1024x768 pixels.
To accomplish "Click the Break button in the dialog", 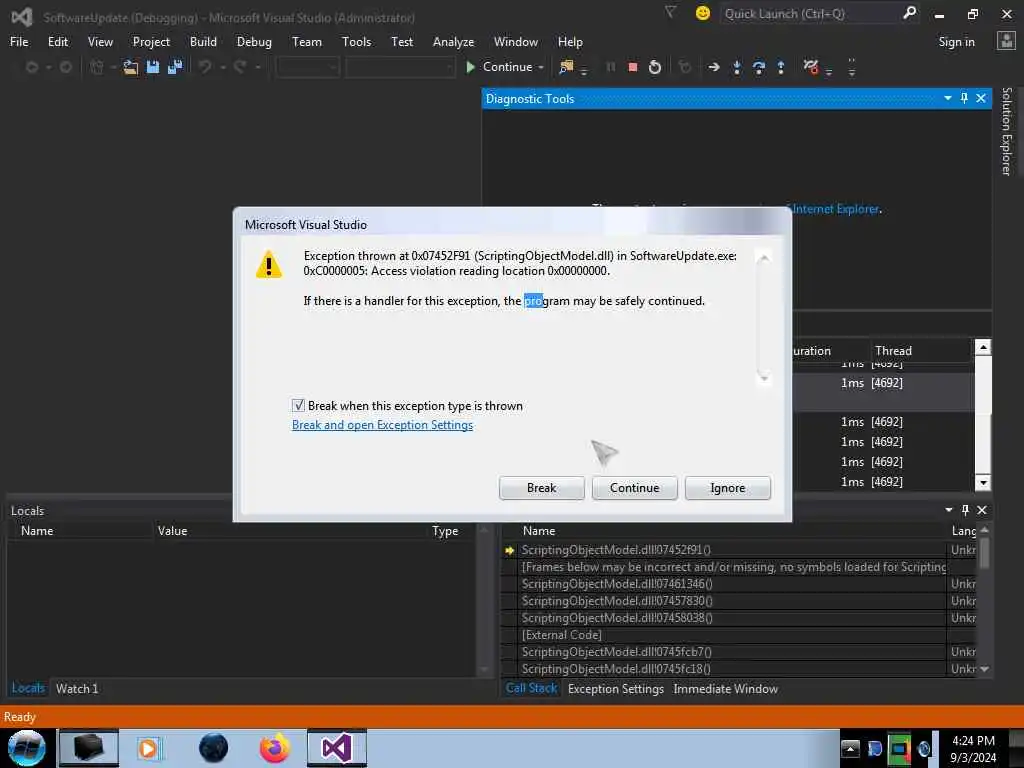I will pos(541,488).
